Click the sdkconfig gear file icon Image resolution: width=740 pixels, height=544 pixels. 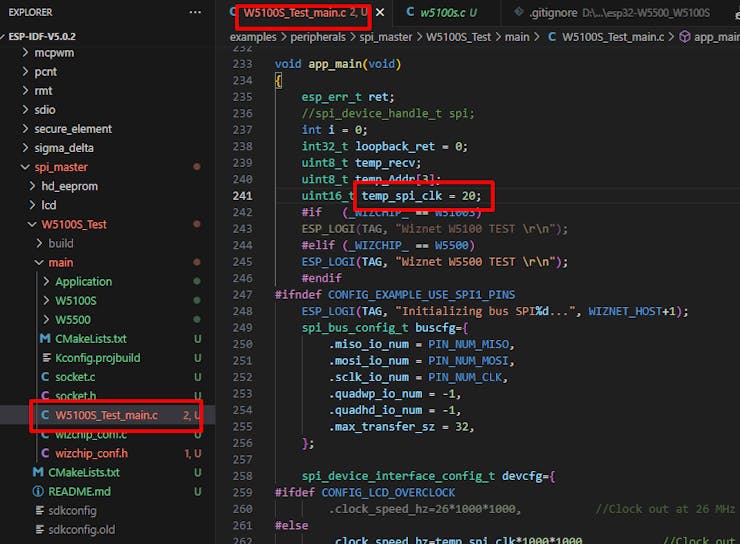coord(40,510)
